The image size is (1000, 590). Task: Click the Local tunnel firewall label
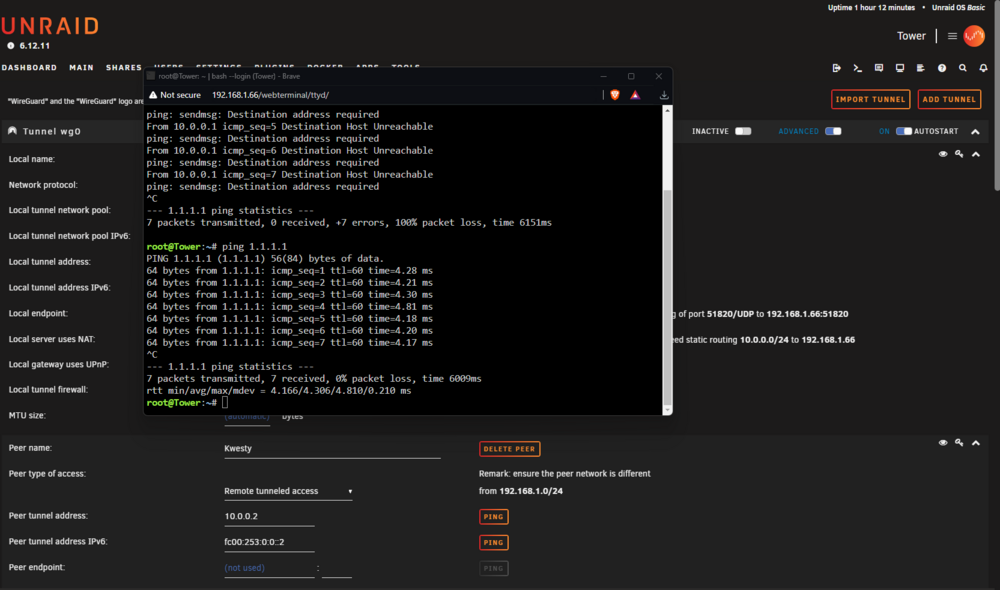click(x=48, y=390)
